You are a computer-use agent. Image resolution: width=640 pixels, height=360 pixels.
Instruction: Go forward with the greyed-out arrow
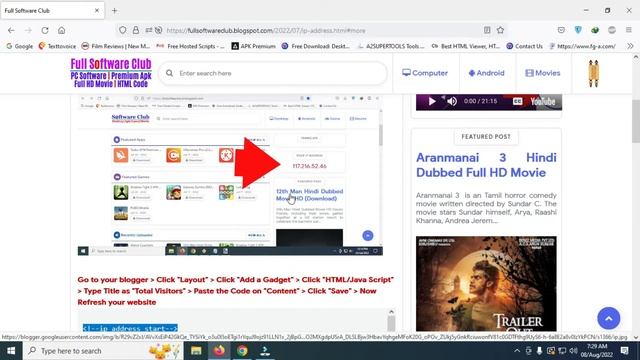click(28, 30)
